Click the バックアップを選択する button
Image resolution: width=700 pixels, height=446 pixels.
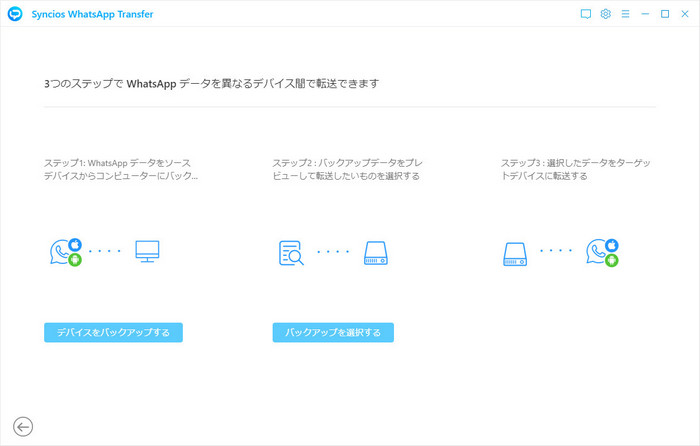[333, 333]
